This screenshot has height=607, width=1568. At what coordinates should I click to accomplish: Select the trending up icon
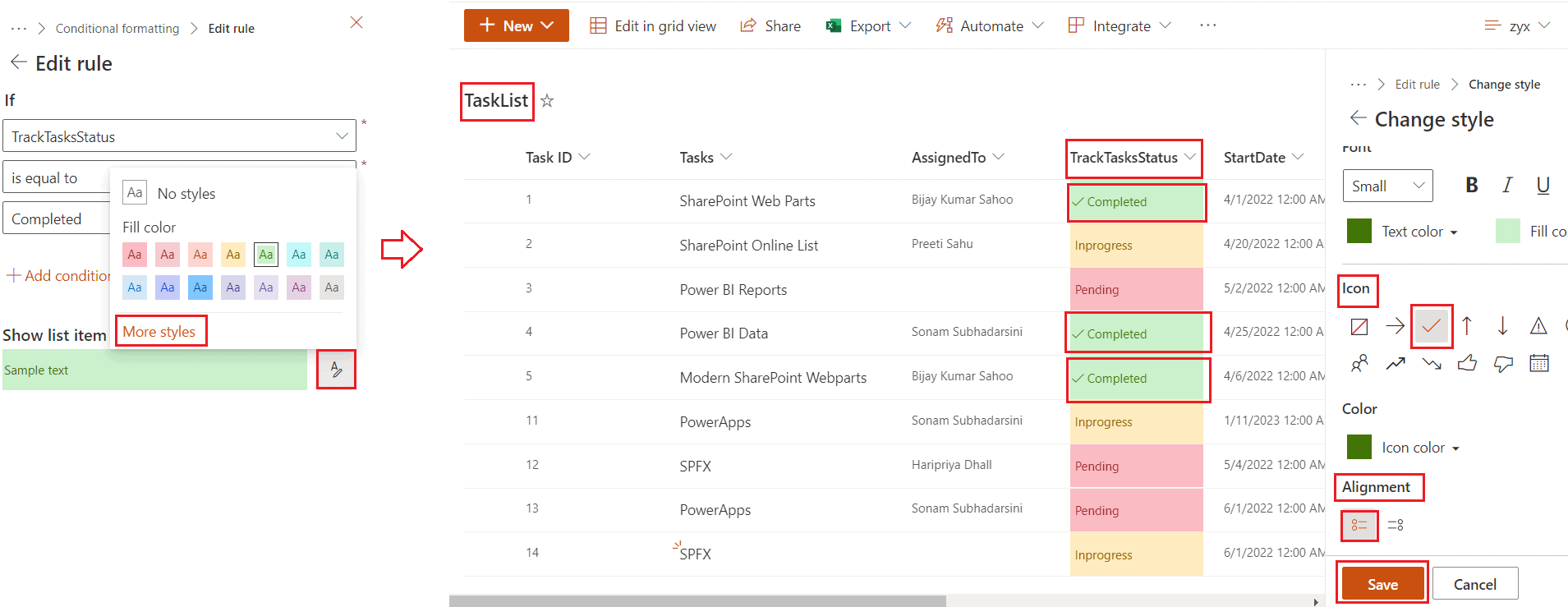[x=1396, y=363]
